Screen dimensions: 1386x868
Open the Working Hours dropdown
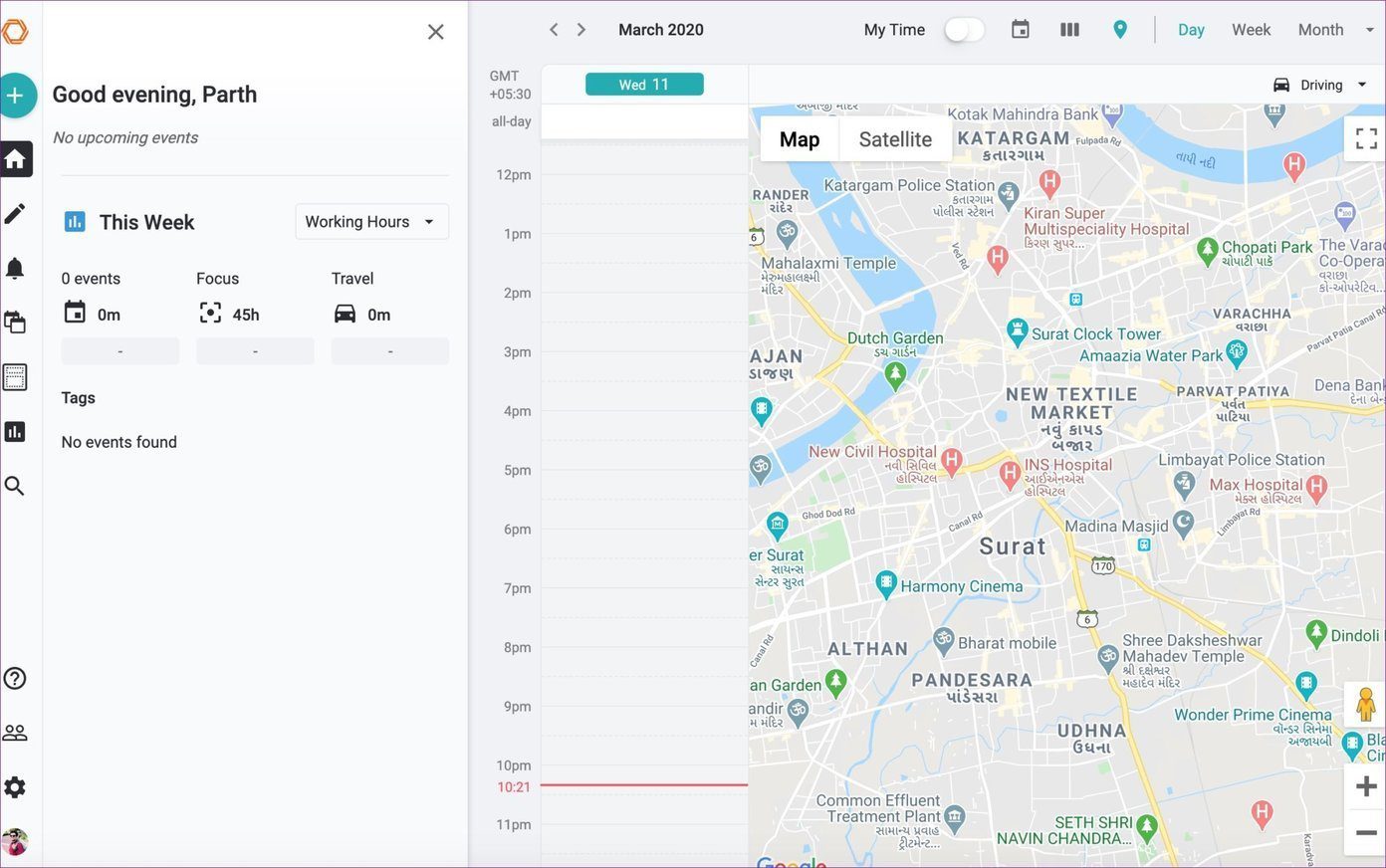pos(371,222)
